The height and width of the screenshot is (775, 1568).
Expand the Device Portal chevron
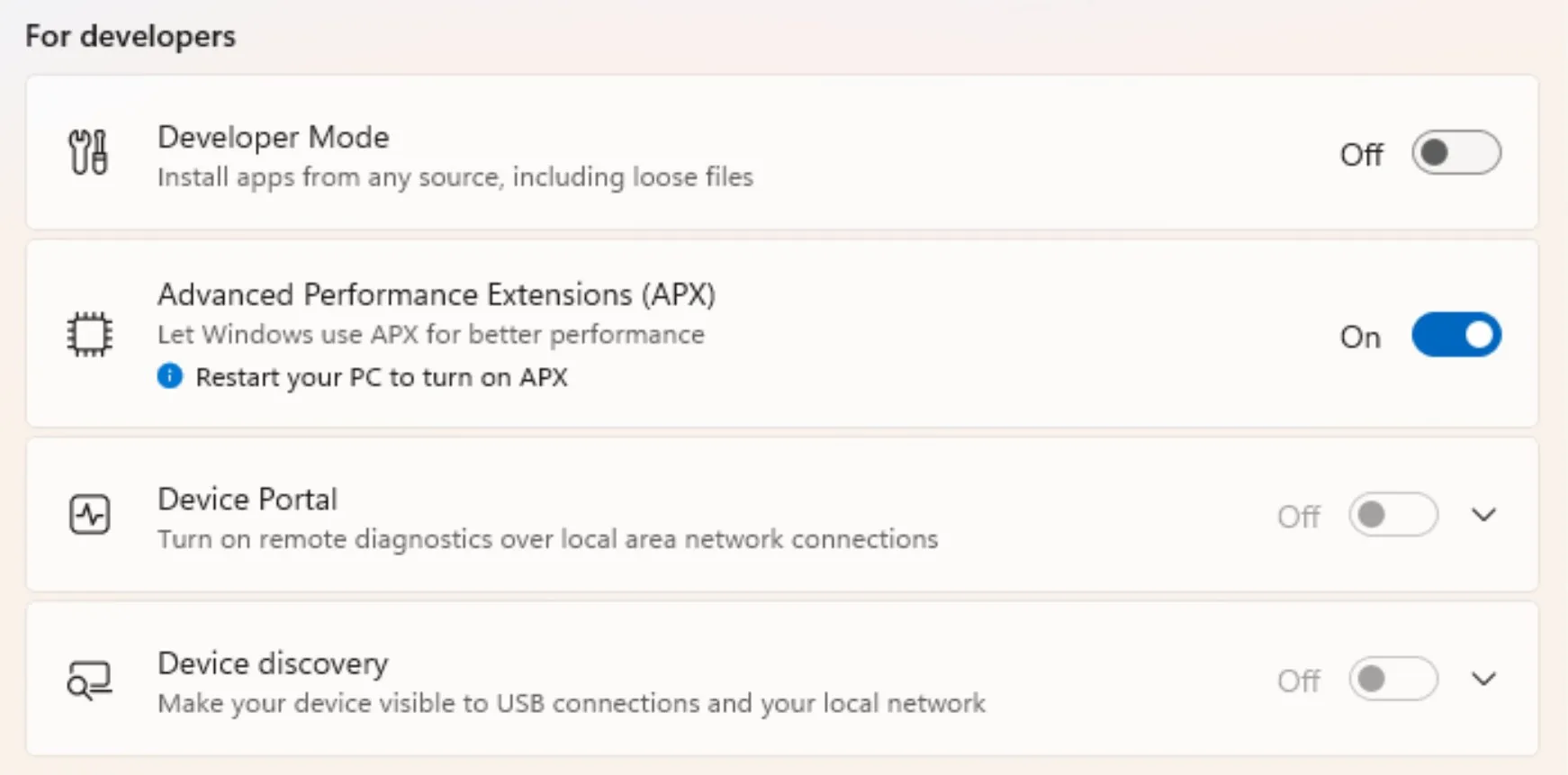point(1483,515)
